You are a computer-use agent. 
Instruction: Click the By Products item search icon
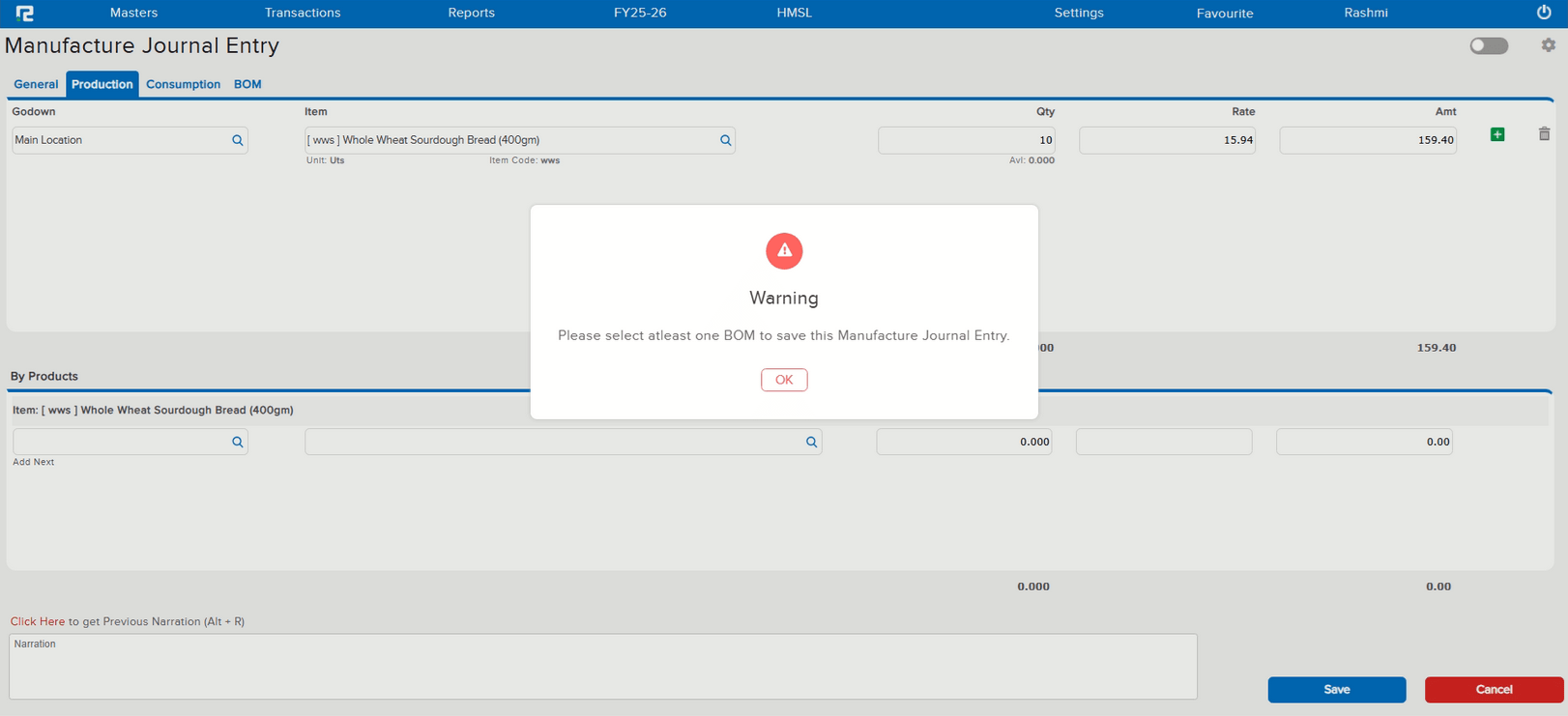[x=812, y=442]
